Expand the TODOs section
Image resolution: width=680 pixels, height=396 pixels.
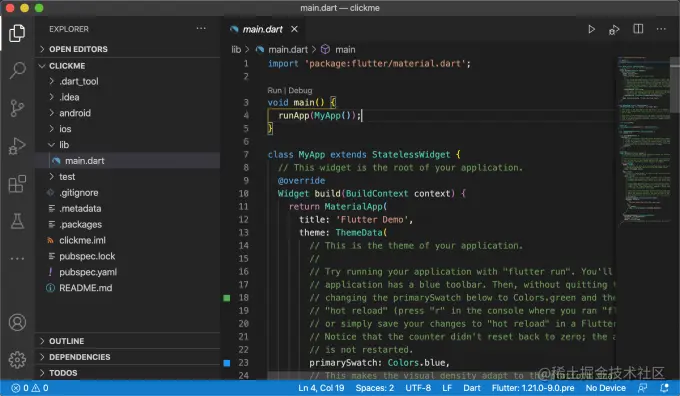pyautogui.click(x=128, y=373)
